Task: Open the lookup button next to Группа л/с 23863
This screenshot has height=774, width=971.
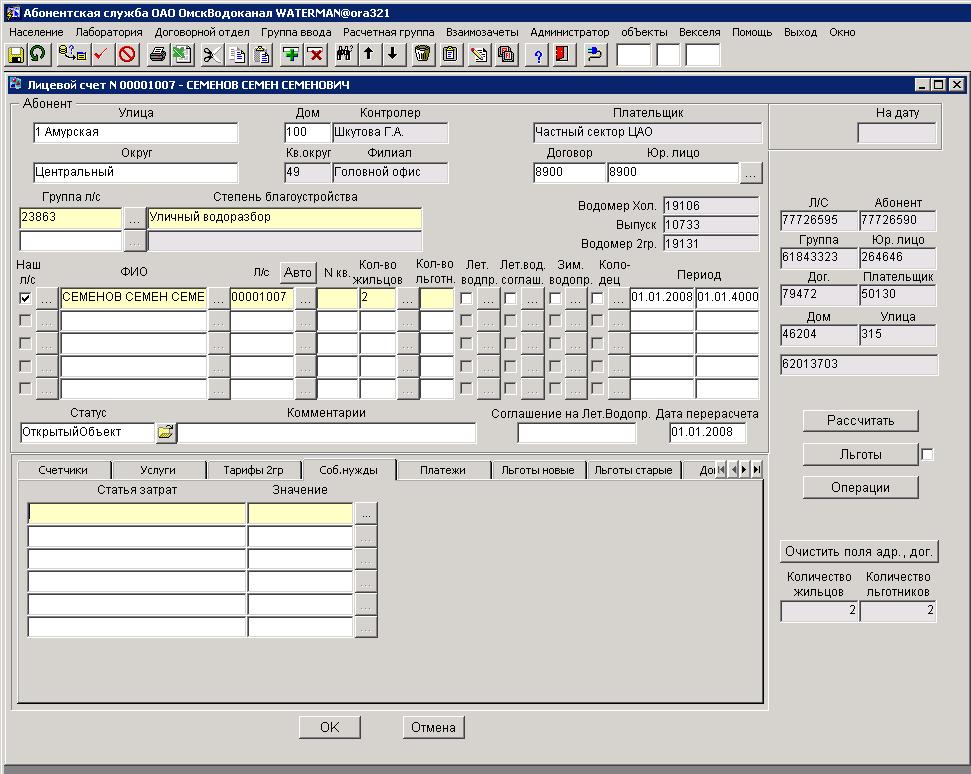Action: pyautogui.click(x=134, y=217)
